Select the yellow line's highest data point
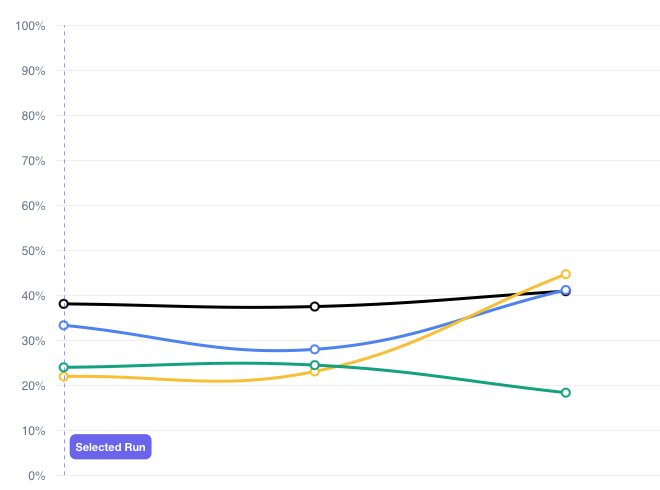660x490 pixels. pyautogui.click(x=566, y=274)
